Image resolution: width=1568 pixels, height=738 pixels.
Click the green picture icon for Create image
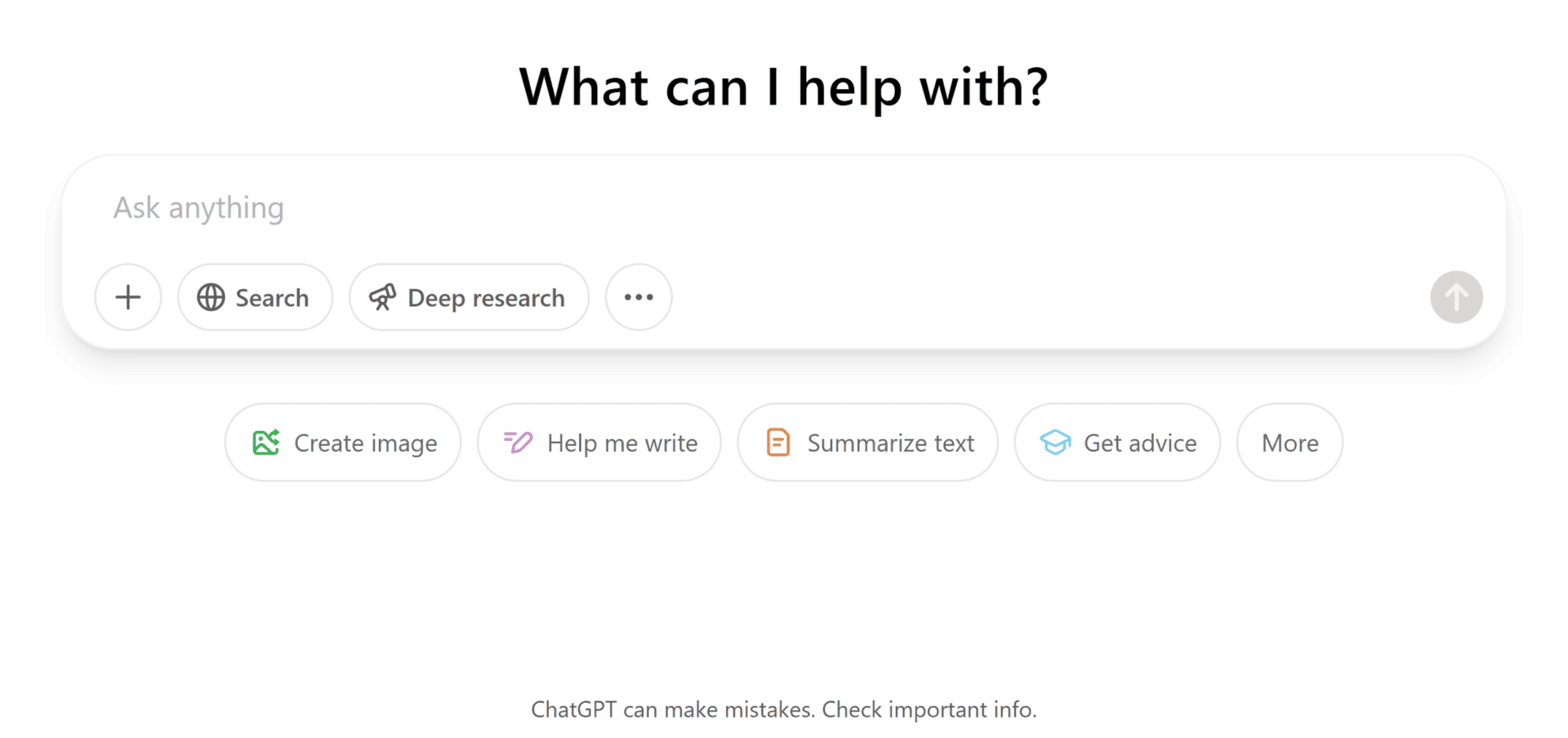[266, 442]
